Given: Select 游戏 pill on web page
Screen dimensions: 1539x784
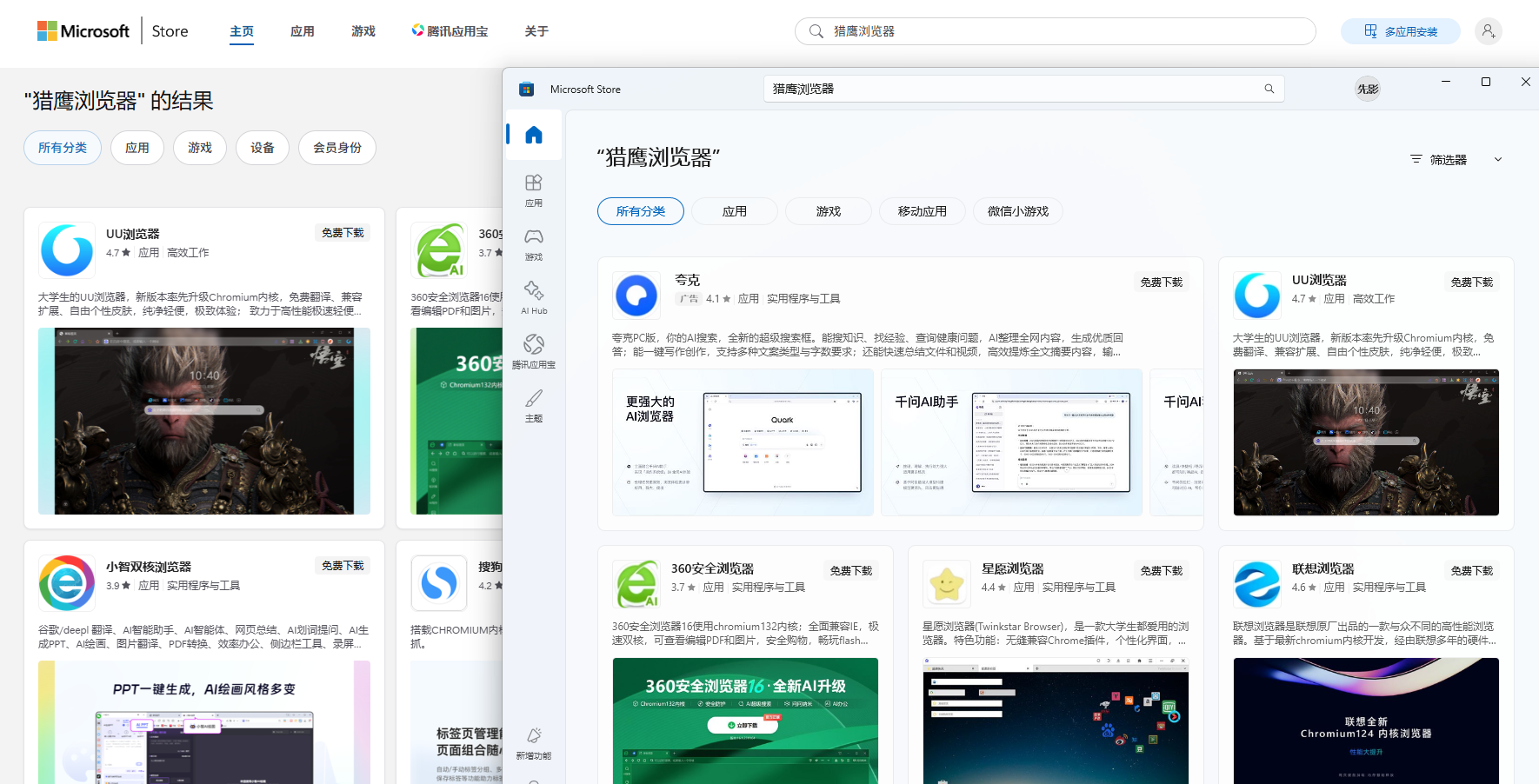Looking at the screenshot, I should 200,148.
